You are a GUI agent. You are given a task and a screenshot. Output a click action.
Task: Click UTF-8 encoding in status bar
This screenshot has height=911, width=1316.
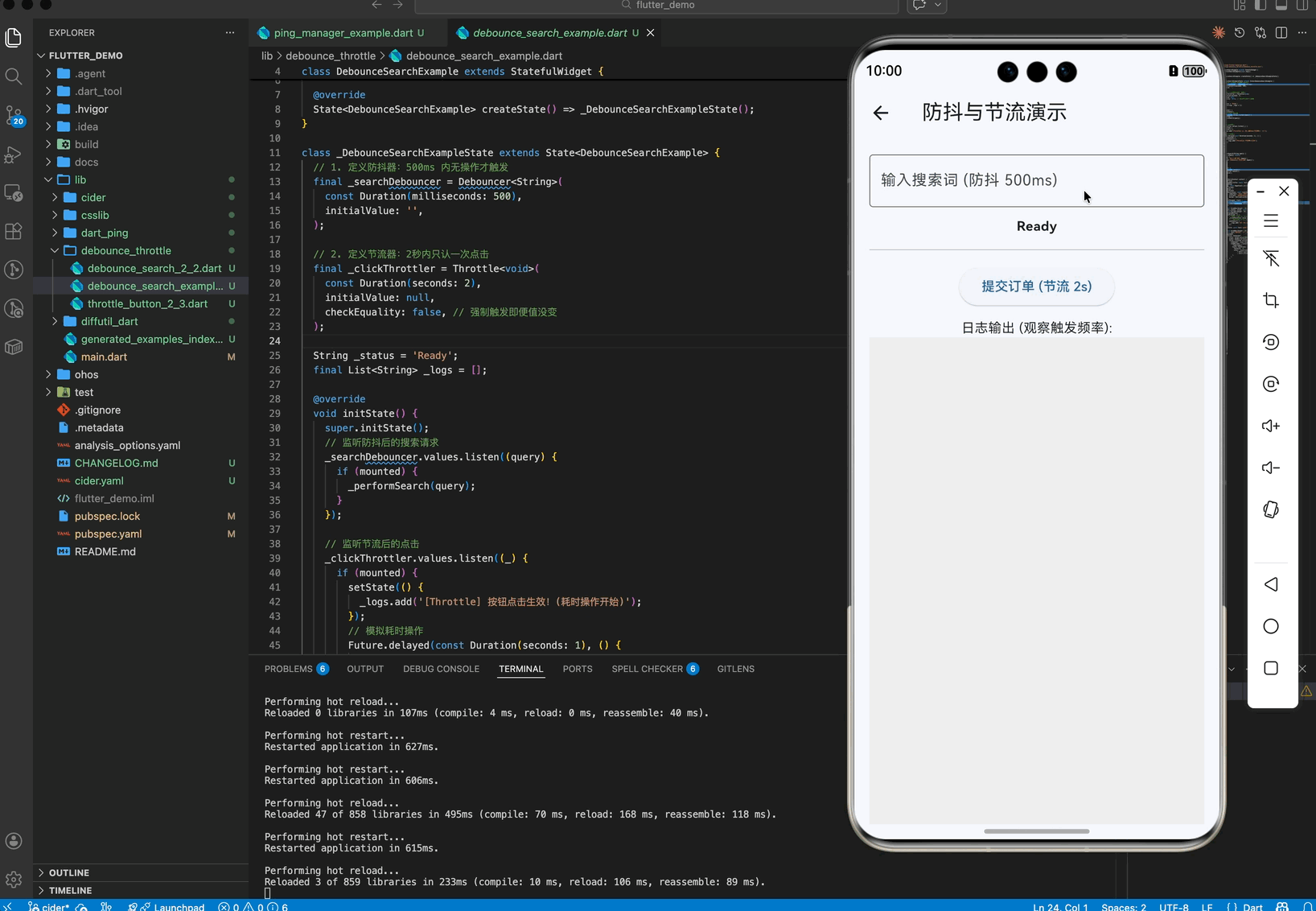1174,907
